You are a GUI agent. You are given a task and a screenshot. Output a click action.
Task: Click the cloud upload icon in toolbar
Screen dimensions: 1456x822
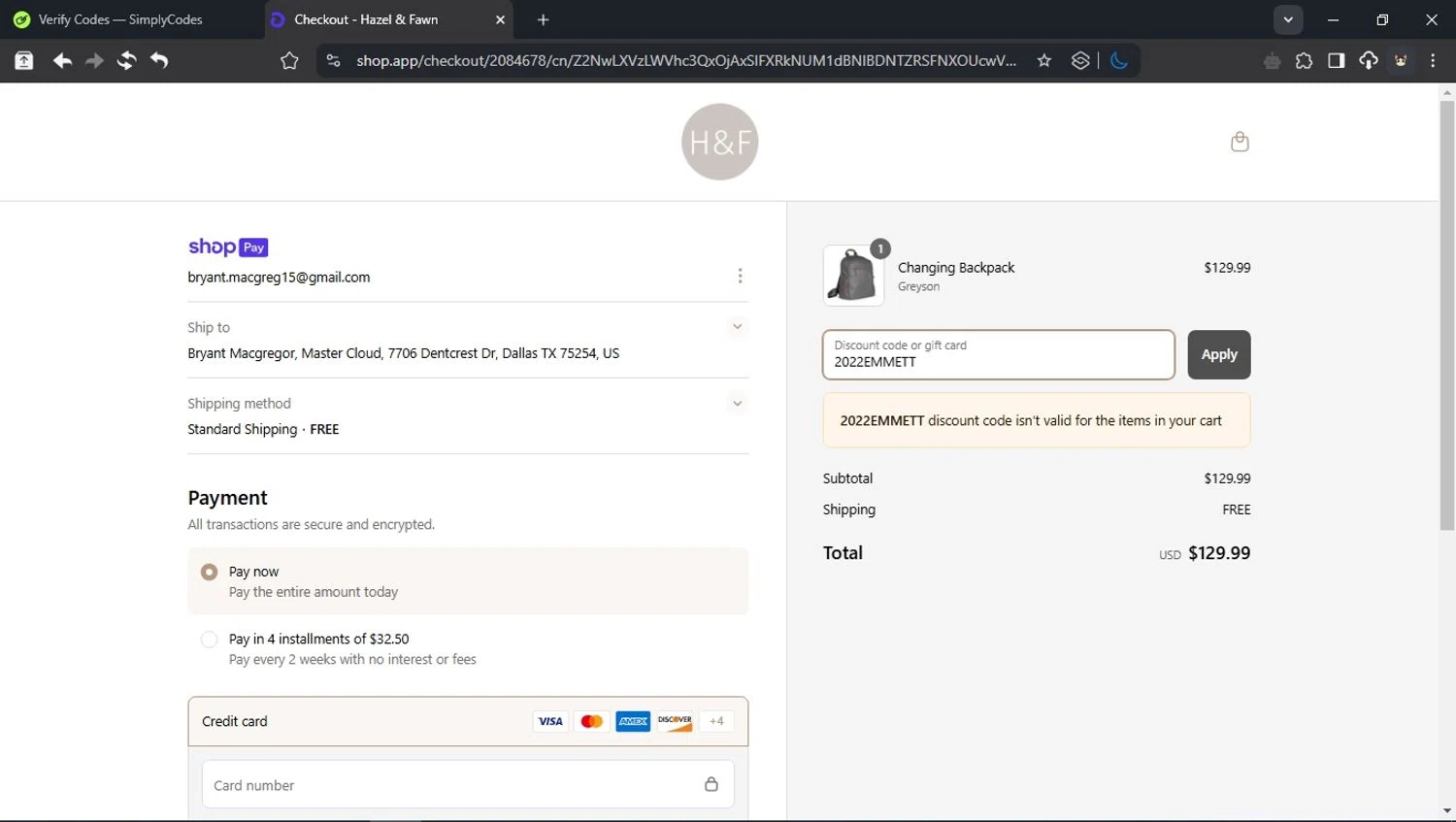tap(1369, 60)
